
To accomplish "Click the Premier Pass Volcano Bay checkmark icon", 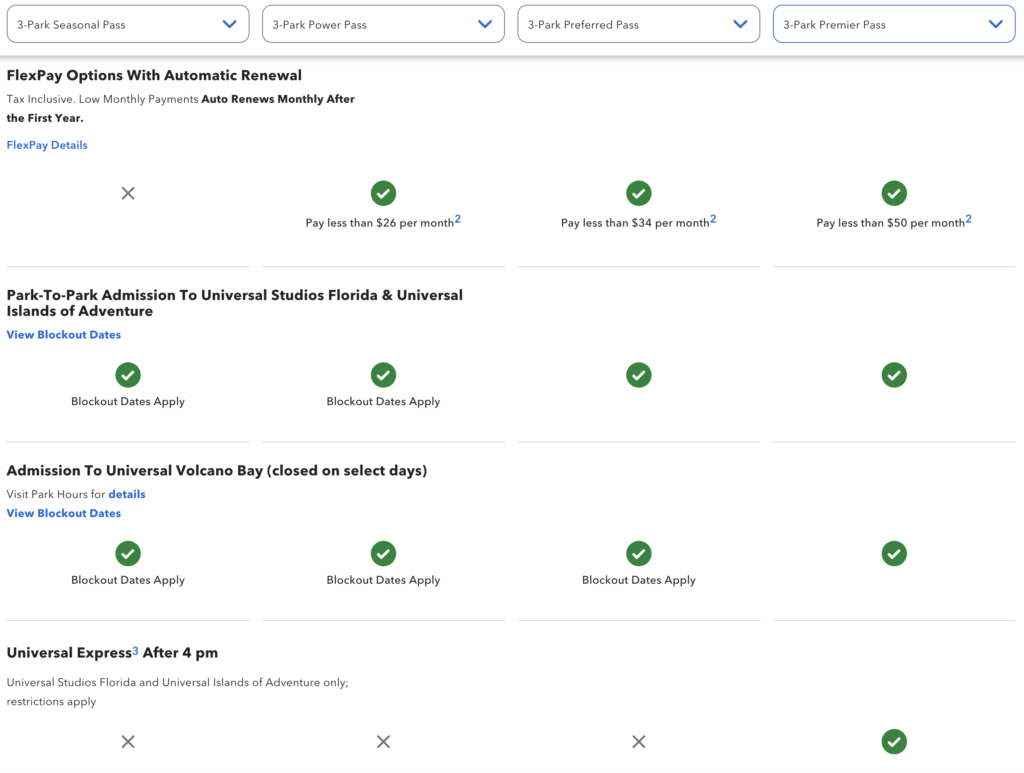I will [x=894, y=553].
